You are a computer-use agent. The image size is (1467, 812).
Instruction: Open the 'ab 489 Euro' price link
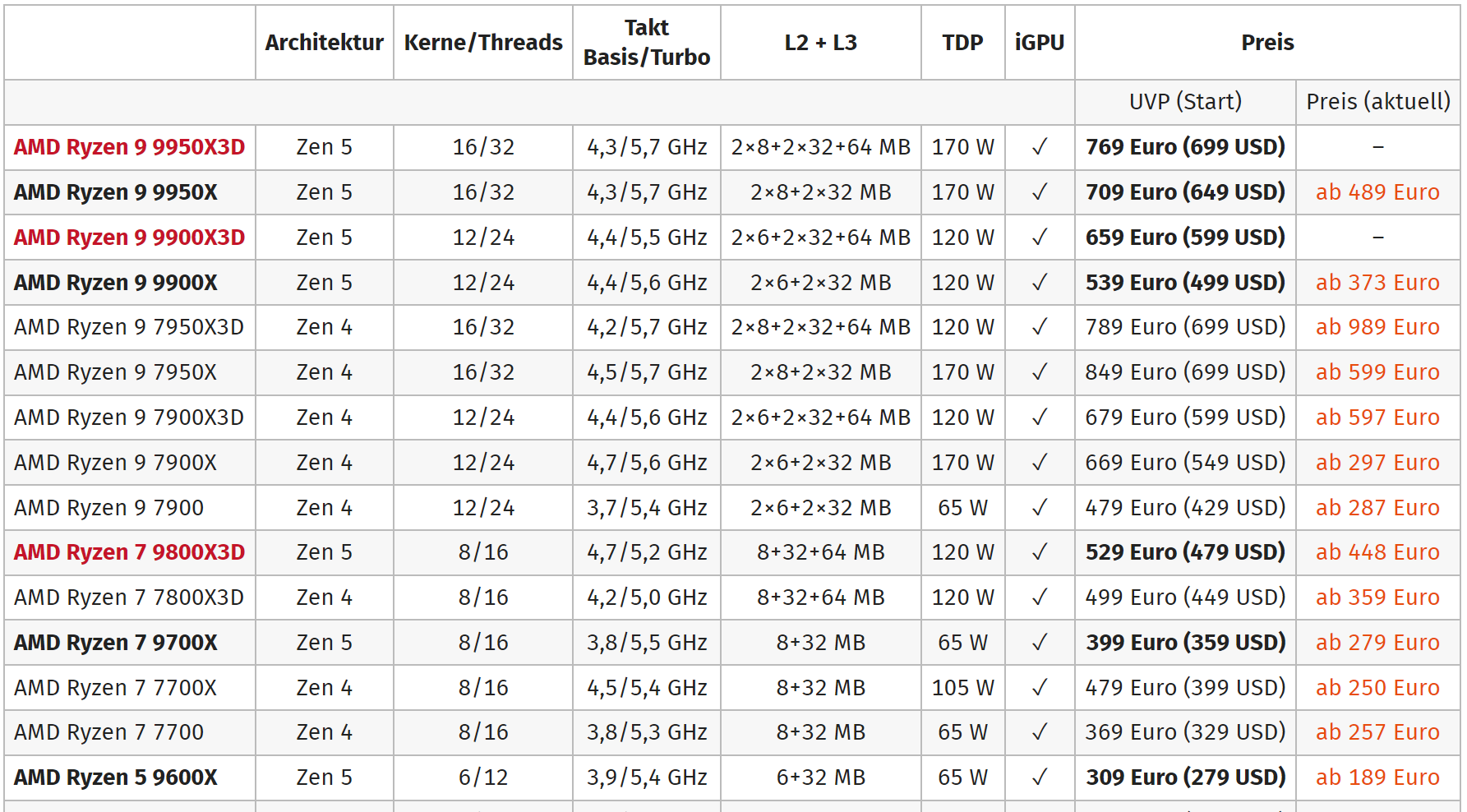(x=1377, y=192)
